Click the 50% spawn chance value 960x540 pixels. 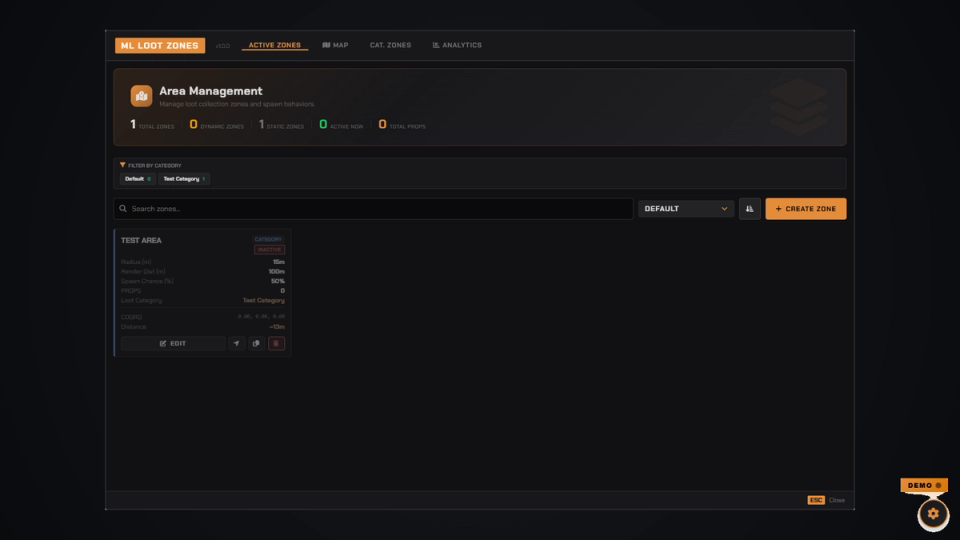pos(277,281)
